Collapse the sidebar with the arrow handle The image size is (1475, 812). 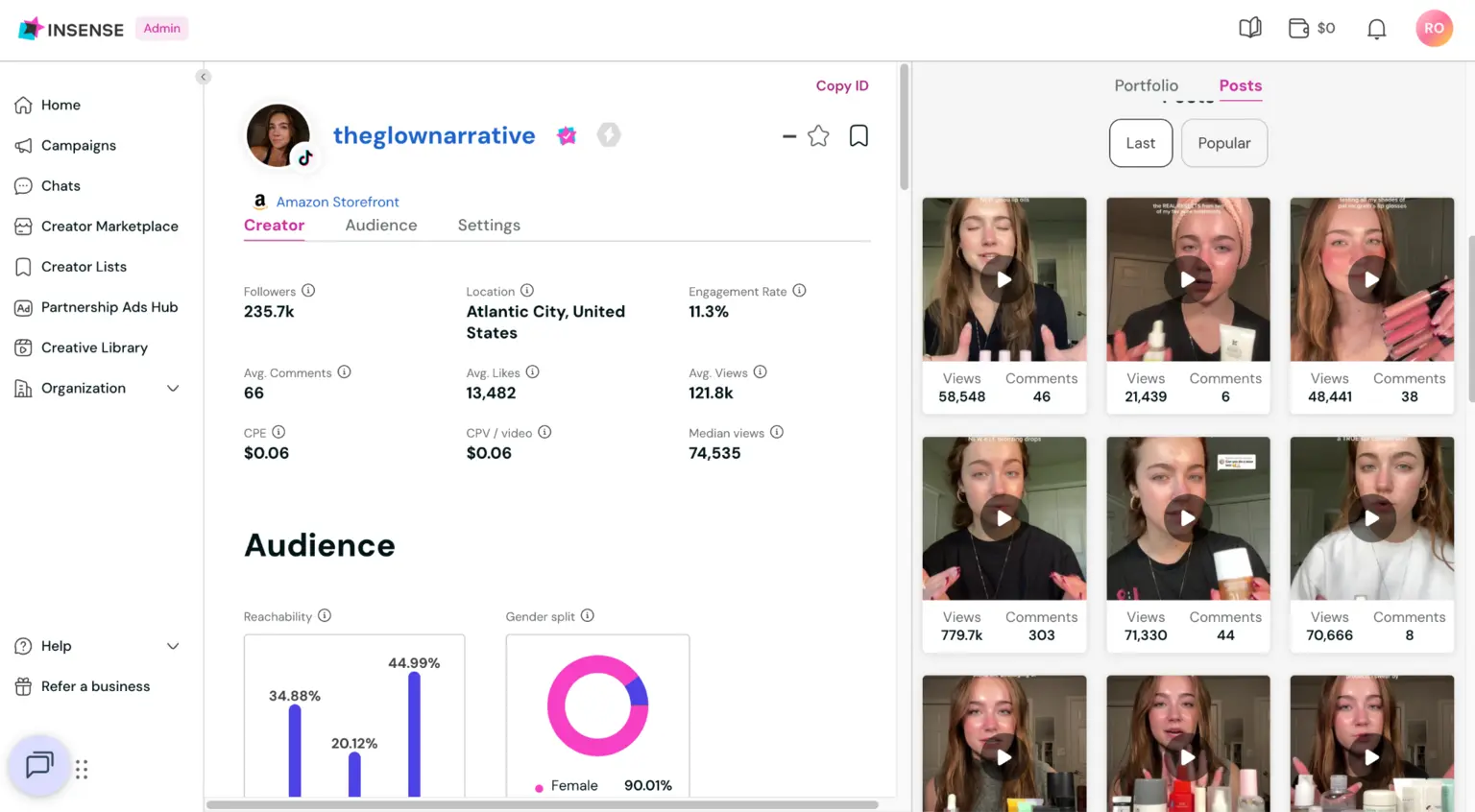pos(203,77)
